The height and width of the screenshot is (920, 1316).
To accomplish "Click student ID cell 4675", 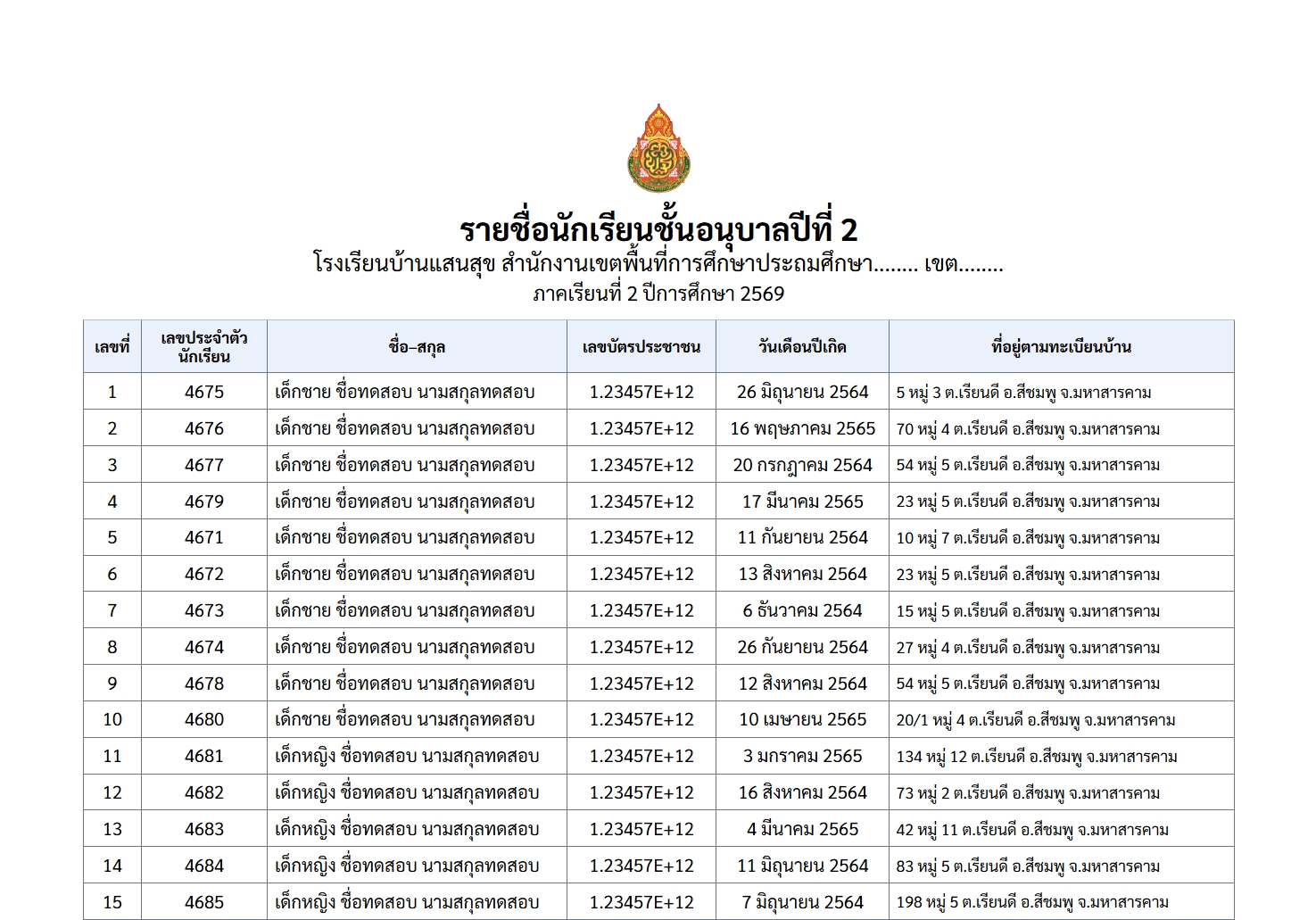I will (204, 392).
